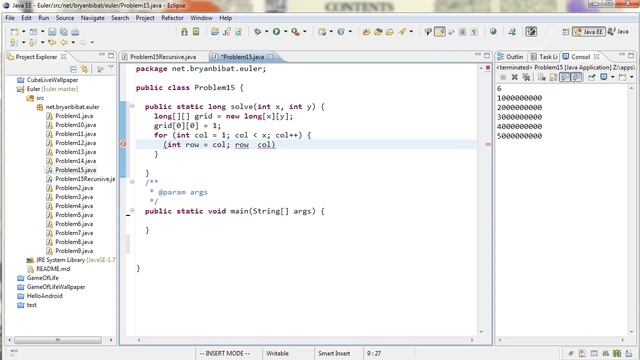Image resolution: width=640 pixels, height=360 pixels.
Task: Click the Console vertical scrollbar
Action: 632,210
